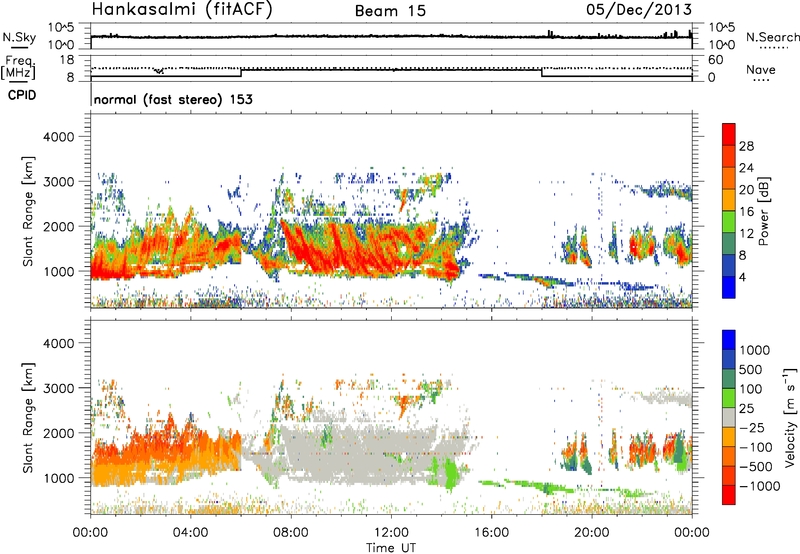Viewport: 800px width, 554px height.
Task: Click the Time UT axis title
Action: click(x=391, y=548)
